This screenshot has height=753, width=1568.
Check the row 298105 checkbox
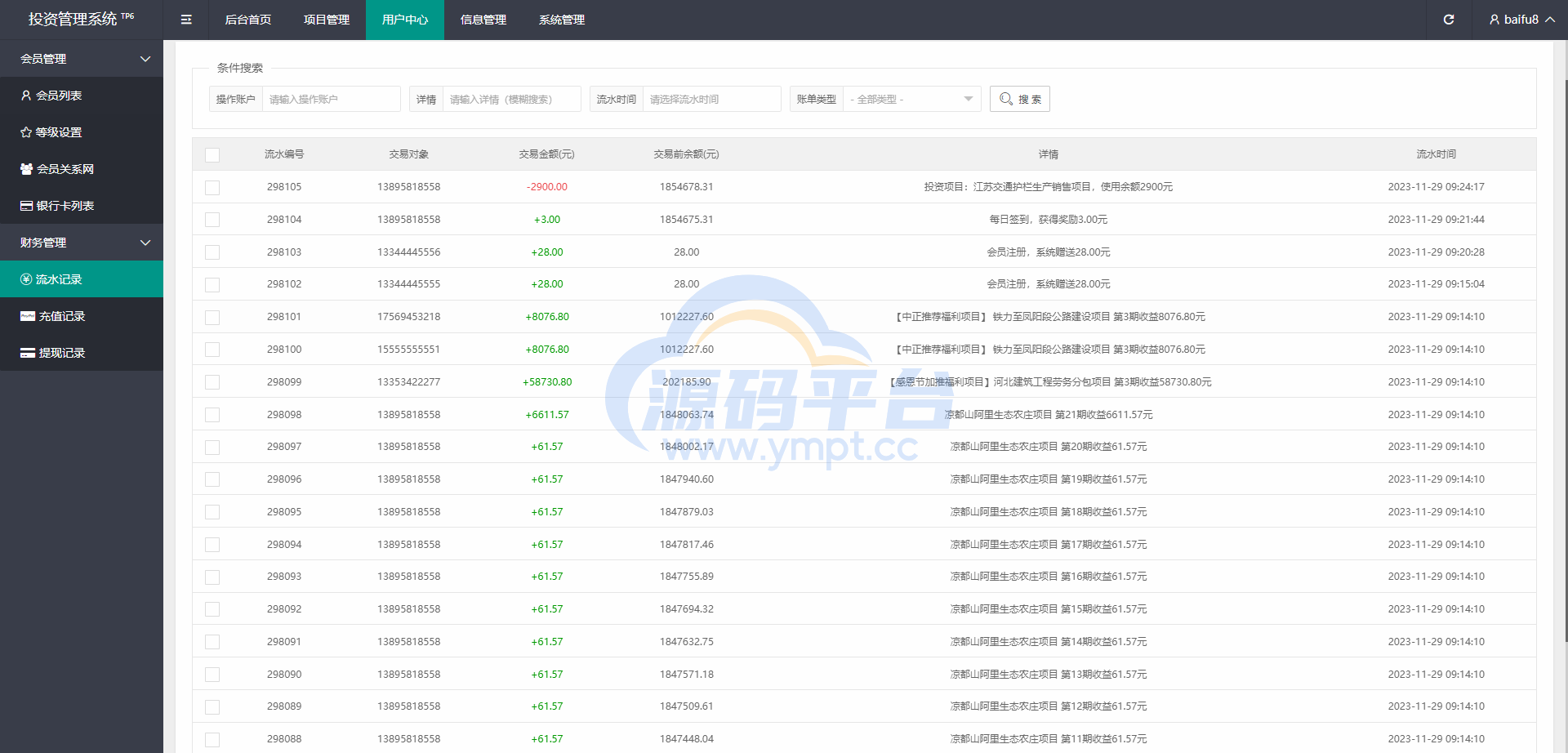(x=212, y=187)
